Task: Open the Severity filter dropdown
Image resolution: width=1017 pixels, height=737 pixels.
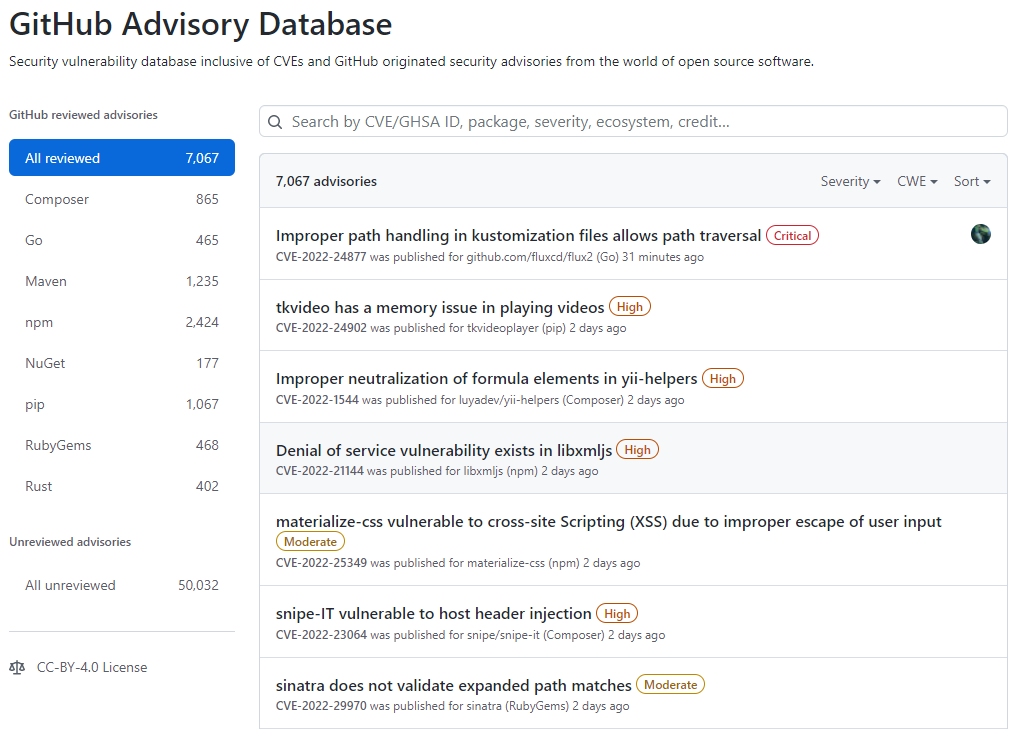Action: [850, 182]
